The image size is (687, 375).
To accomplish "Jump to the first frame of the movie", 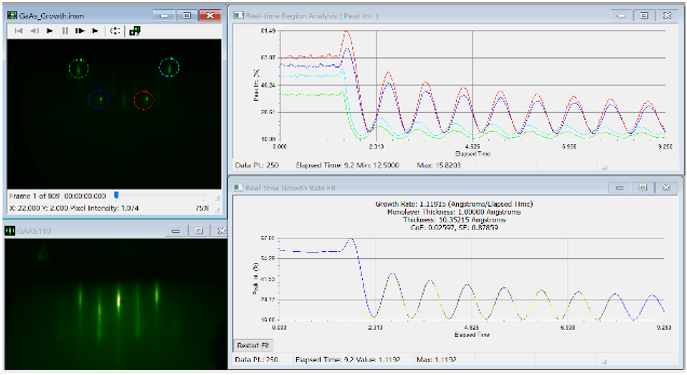I will tap(18, 31).
